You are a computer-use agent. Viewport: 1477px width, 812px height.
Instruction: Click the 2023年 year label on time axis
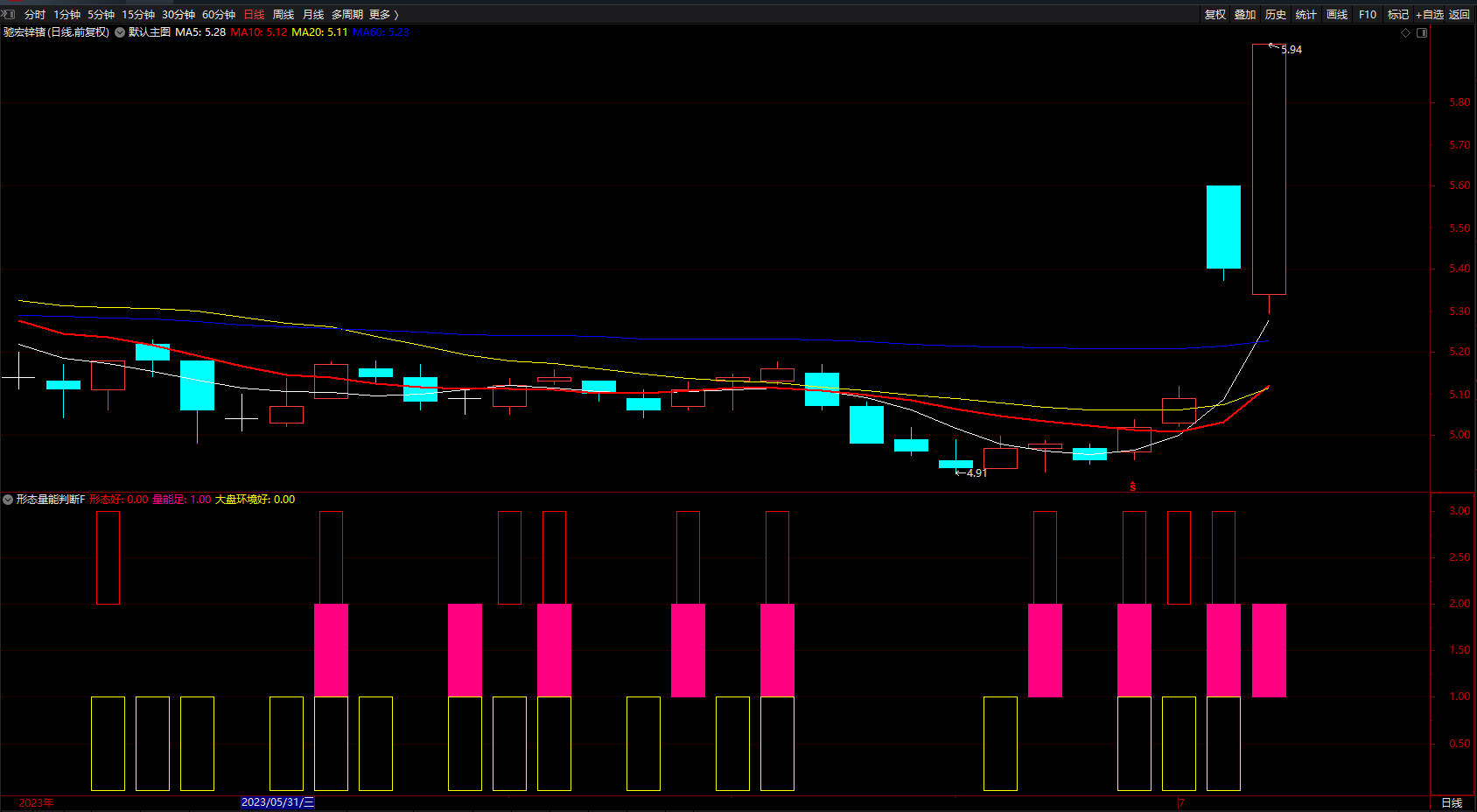pyautogui.click(x=36, y=802)
